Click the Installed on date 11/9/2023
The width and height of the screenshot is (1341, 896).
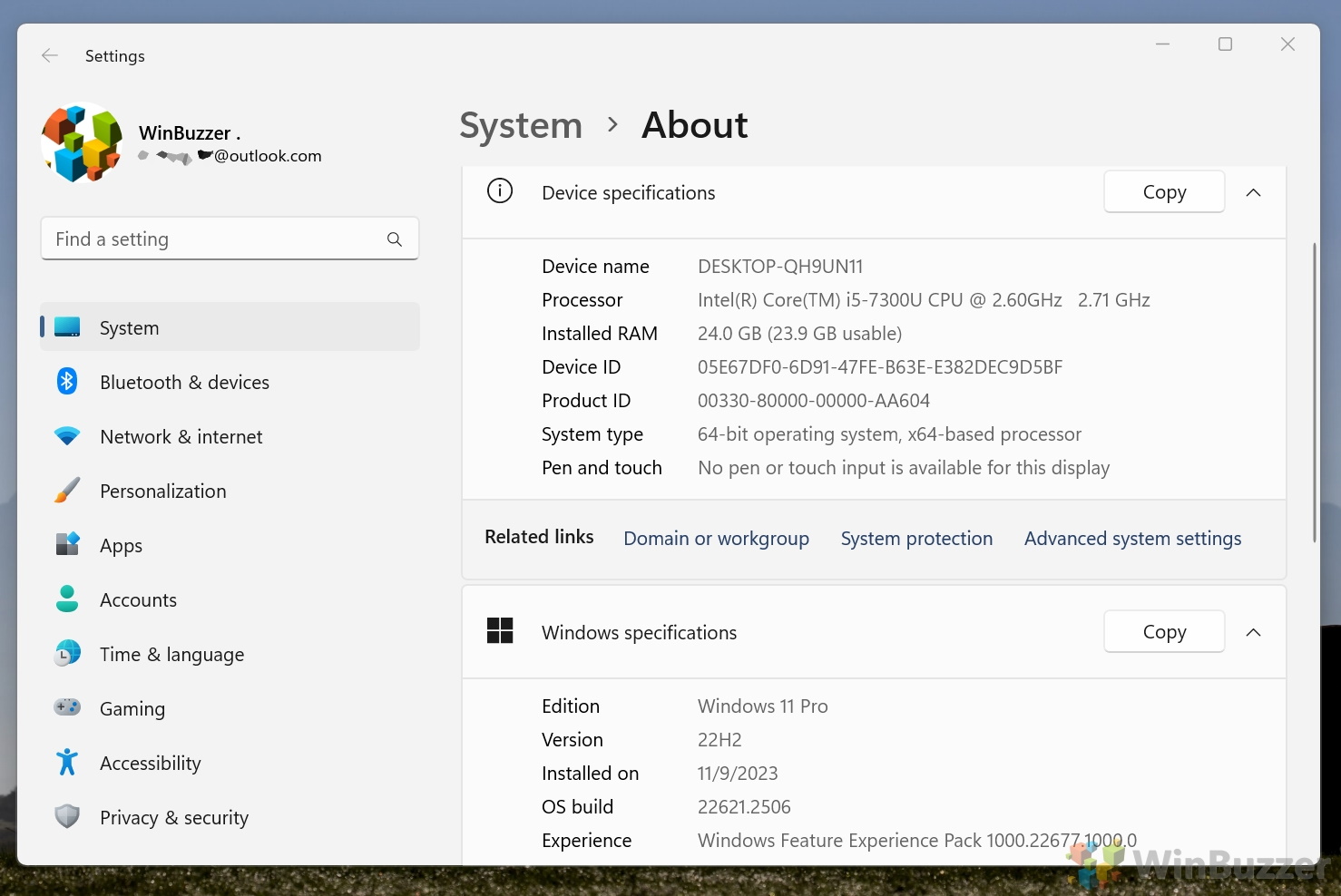[738, 774]
